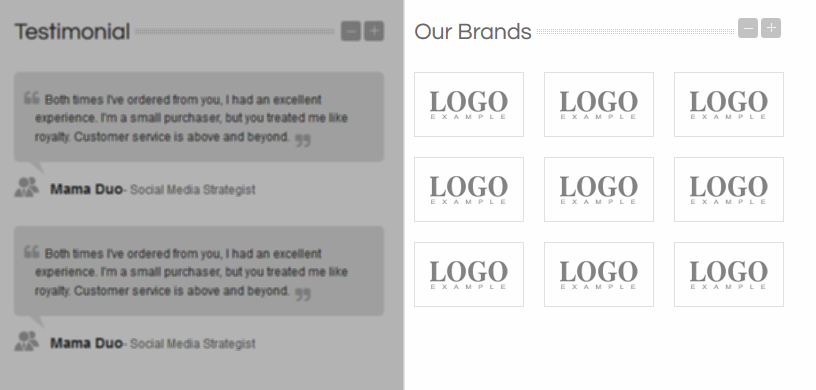Open the top-left brand logo

pos(469,105)
